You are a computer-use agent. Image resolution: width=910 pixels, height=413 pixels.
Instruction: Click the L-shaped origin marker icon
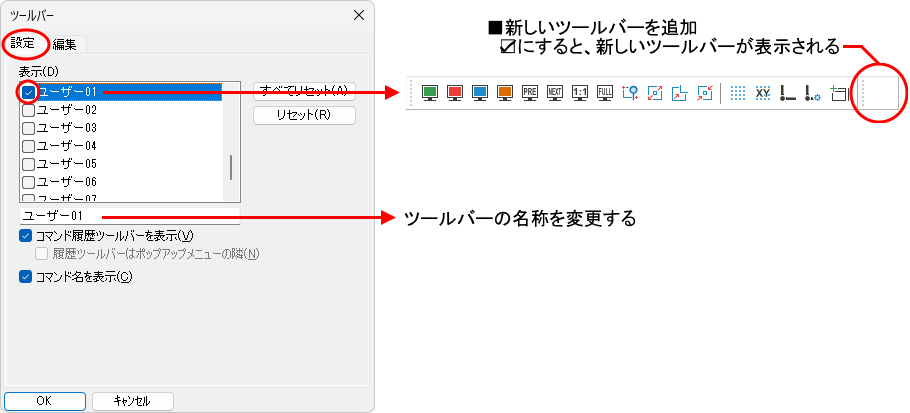coord(788,93)
